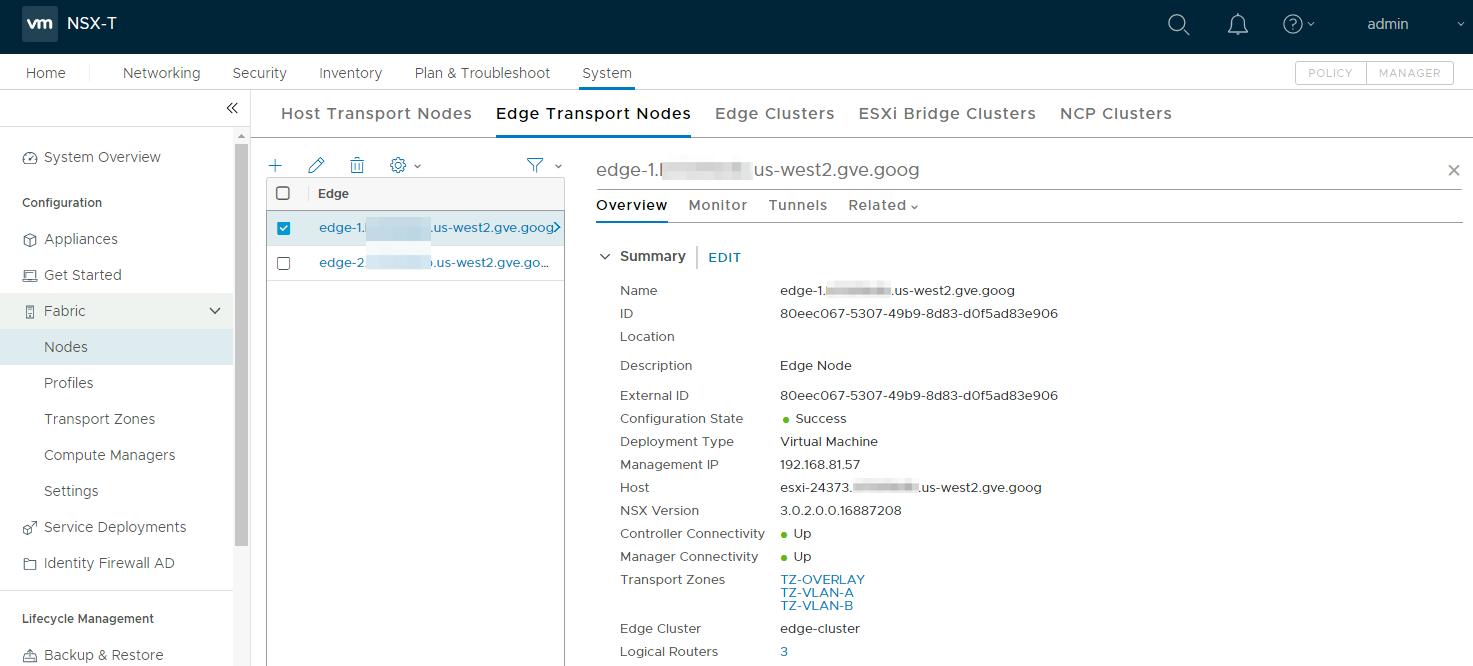
Task: Open the Related dropdown tab
Action: point(883,205)
